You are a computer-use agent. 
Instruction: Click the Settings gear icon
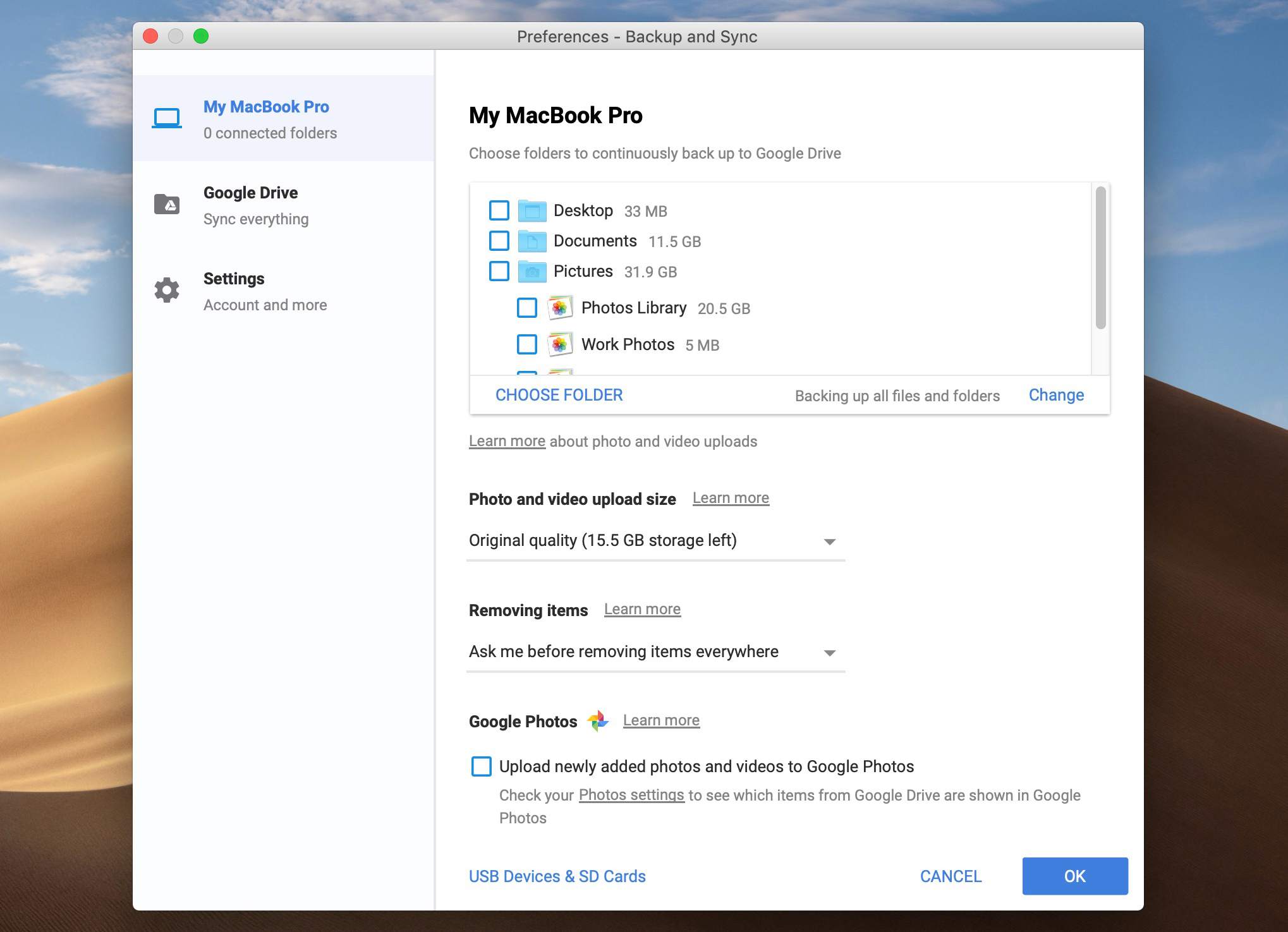[x=167, y=289]
